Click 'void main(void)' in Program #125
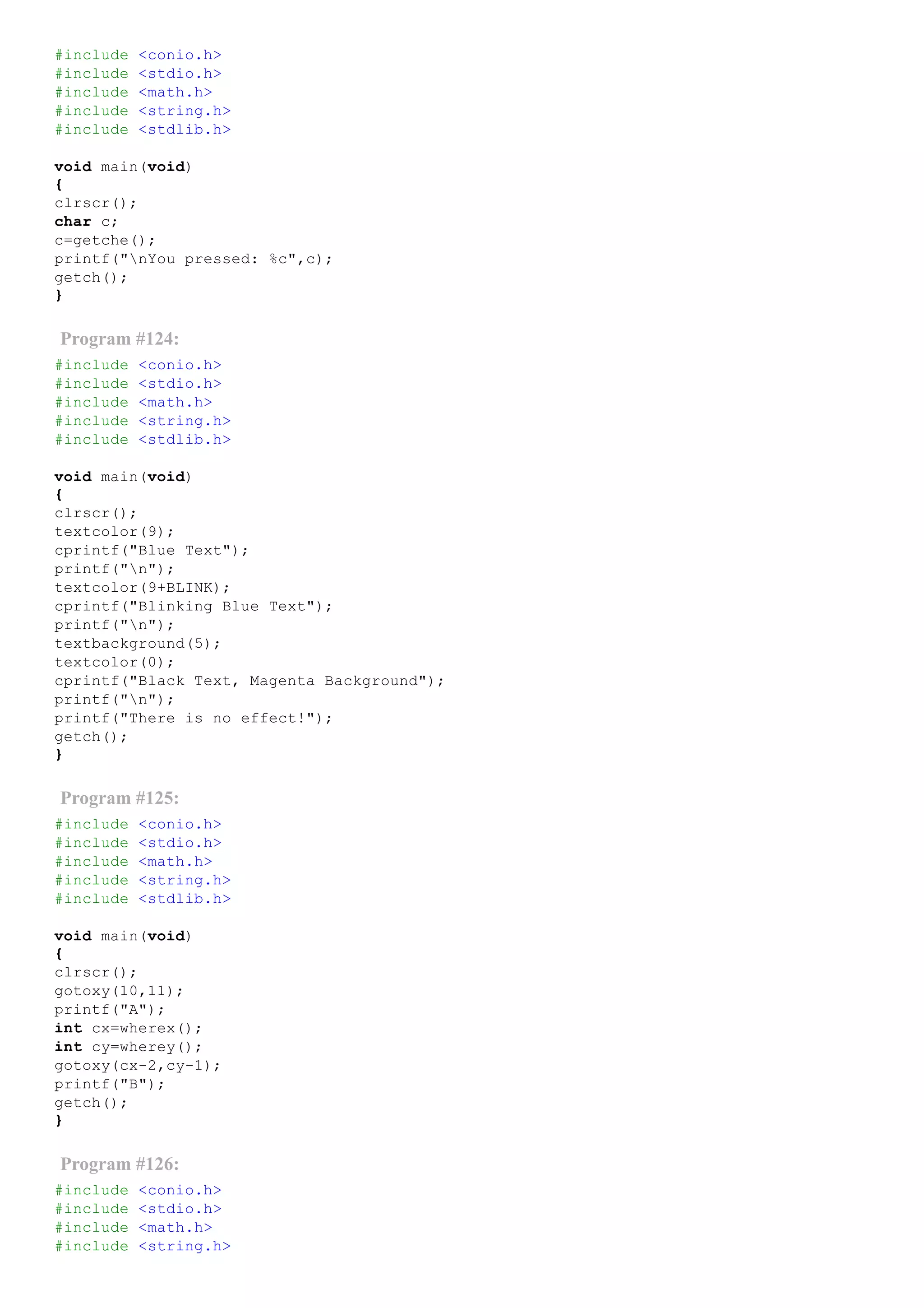This screenshot has height=1308, width=924. 124,936
